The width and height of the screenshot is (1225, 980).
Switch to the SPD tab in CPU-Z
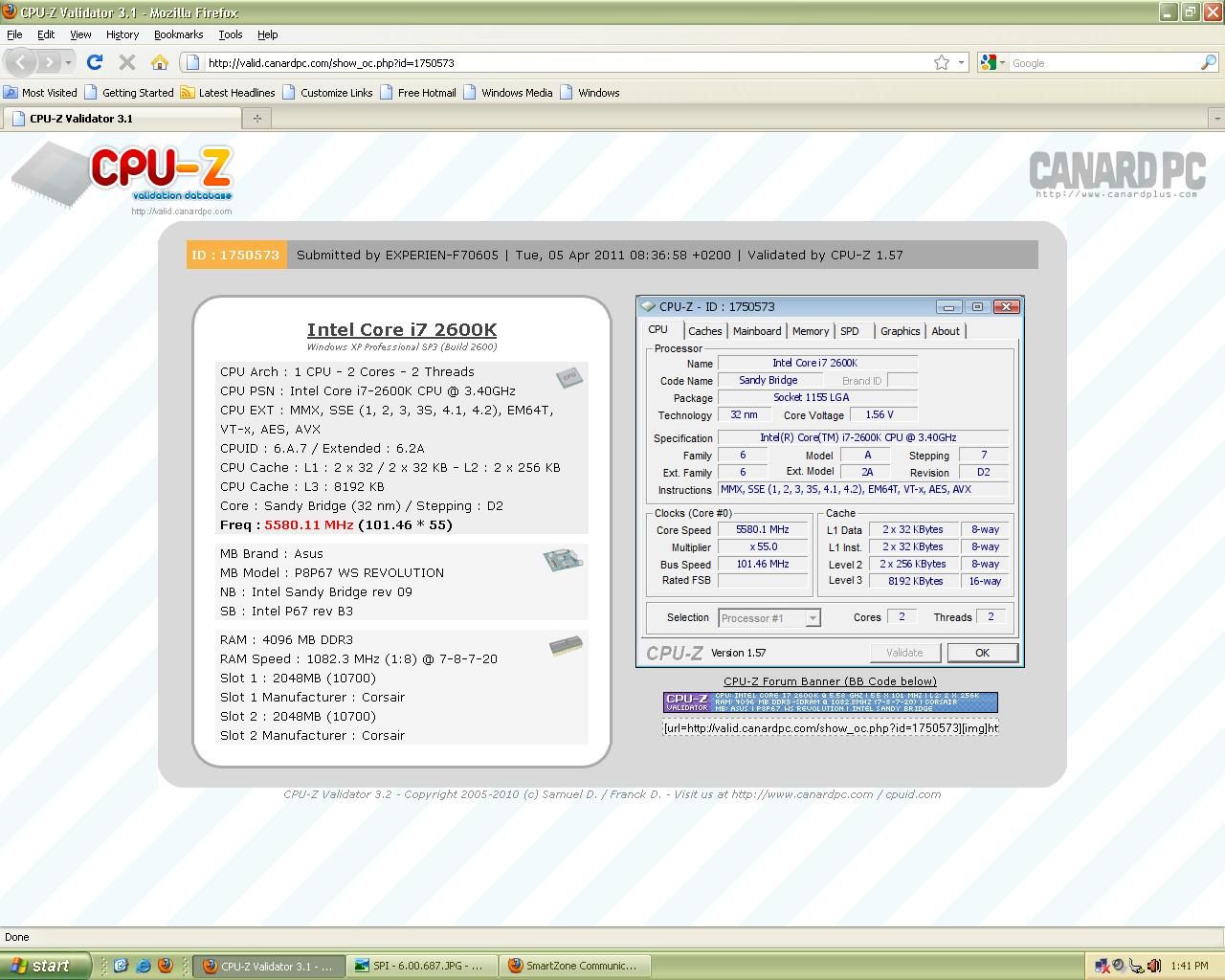[x=850, y=331]
